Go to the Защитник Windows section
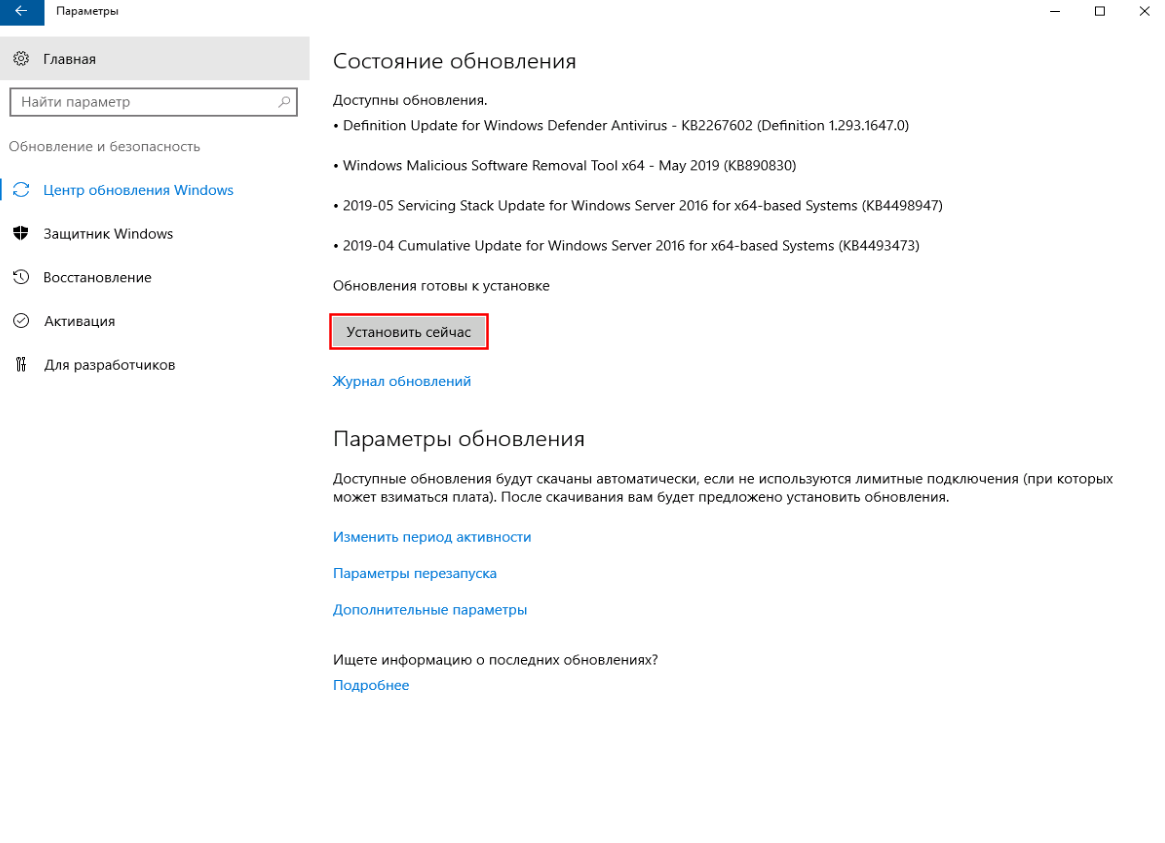Viewport: 1165px width, 843px height. (x=108, y=234)
